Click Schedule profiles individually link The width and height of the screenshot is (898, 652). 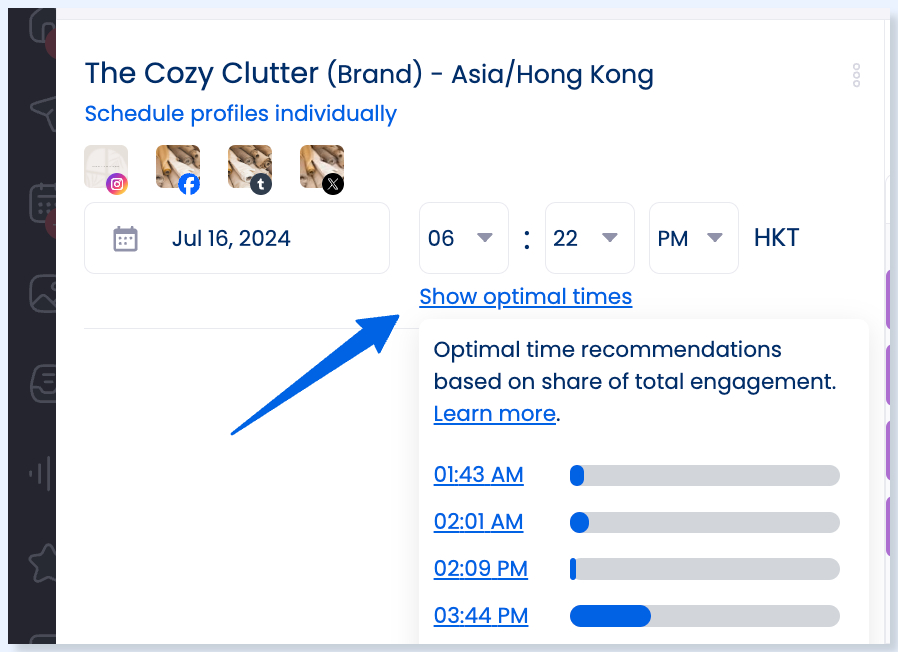pyautogui.click(x=241, y=113)
